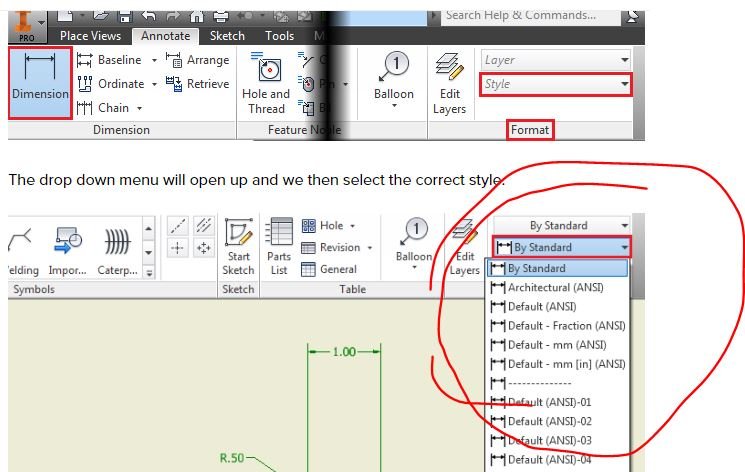Expand the arrow under the top Balloon tool
The height and width of the screenshot is (472, 745).
pos(394,106)
